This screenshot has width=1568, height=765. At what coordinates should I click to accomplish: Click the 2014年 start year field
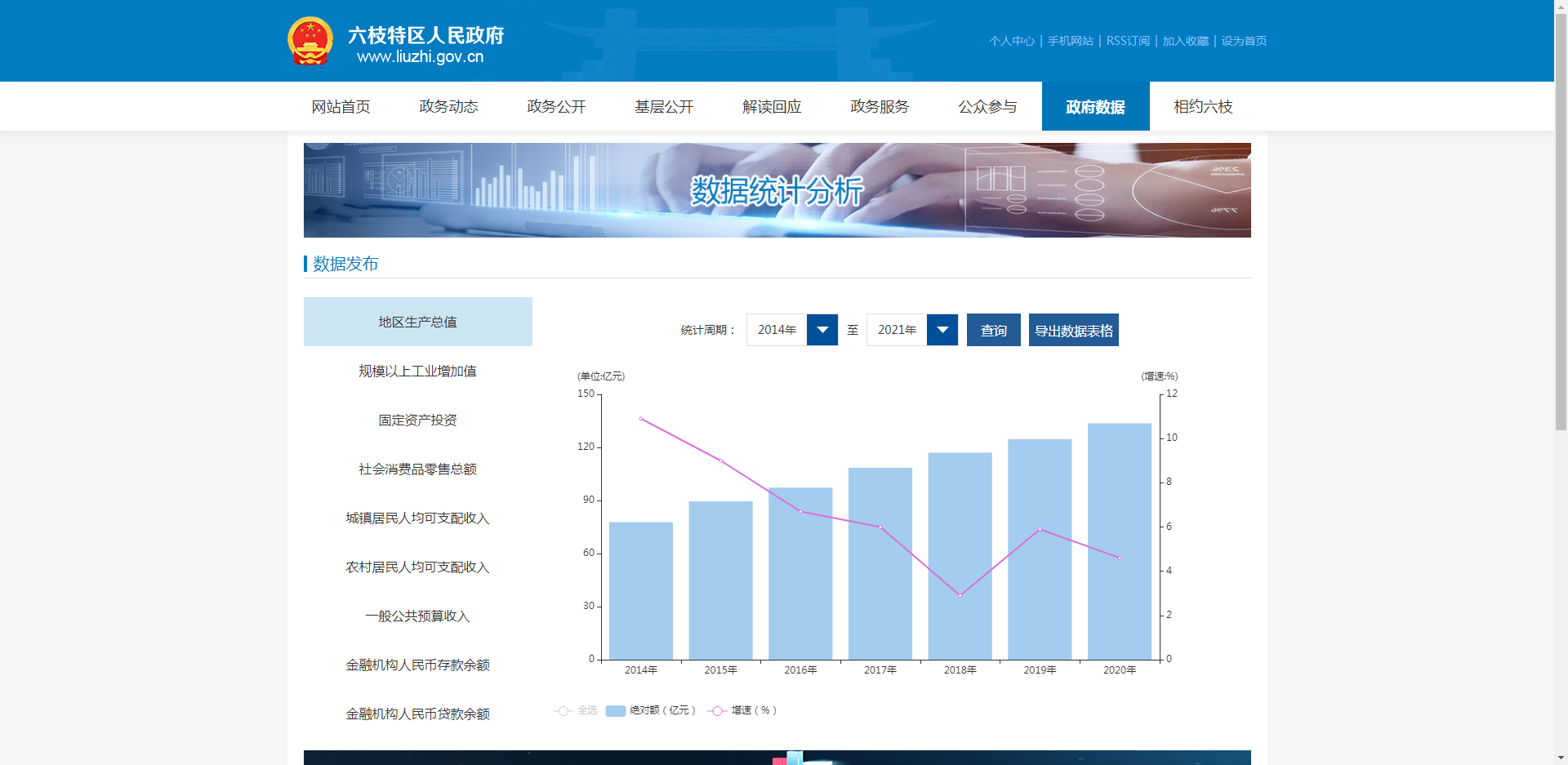[x=777, y=330]
